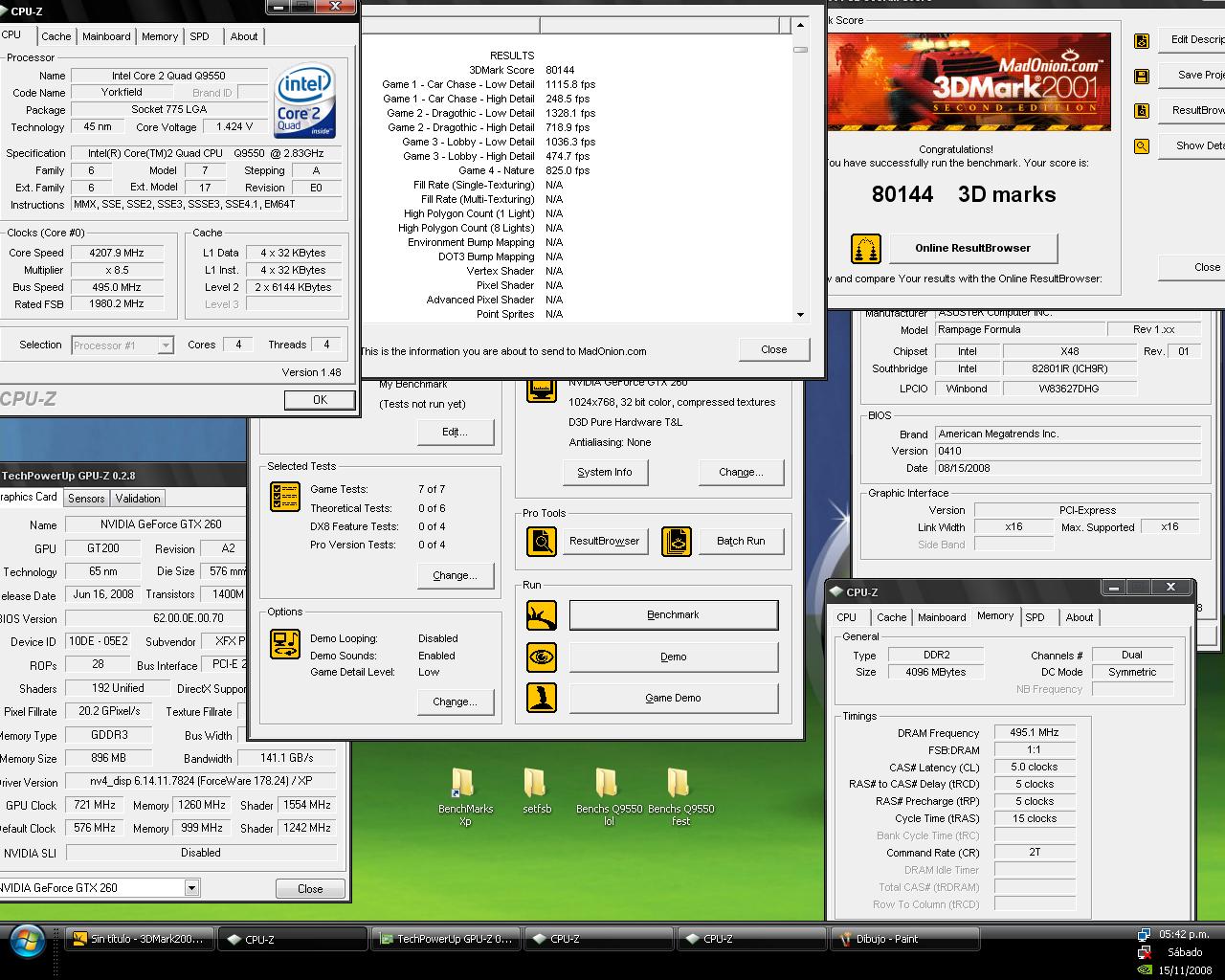Open the TechPowerUp GPU-Z taskbar item
Viewport: 1225px width, 980px height.
445,940
